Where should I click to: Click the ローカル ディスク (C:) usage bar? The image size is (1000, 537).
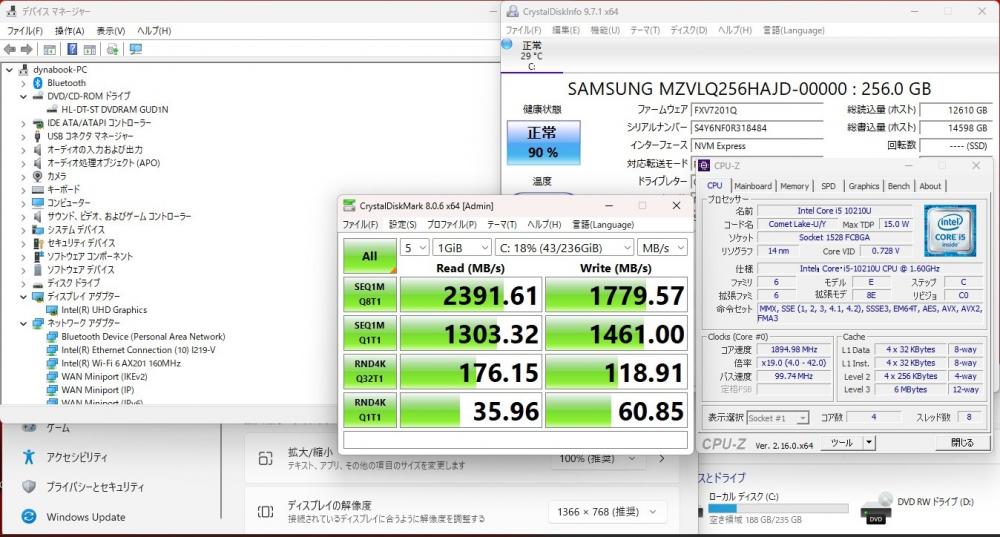(778, 509)
